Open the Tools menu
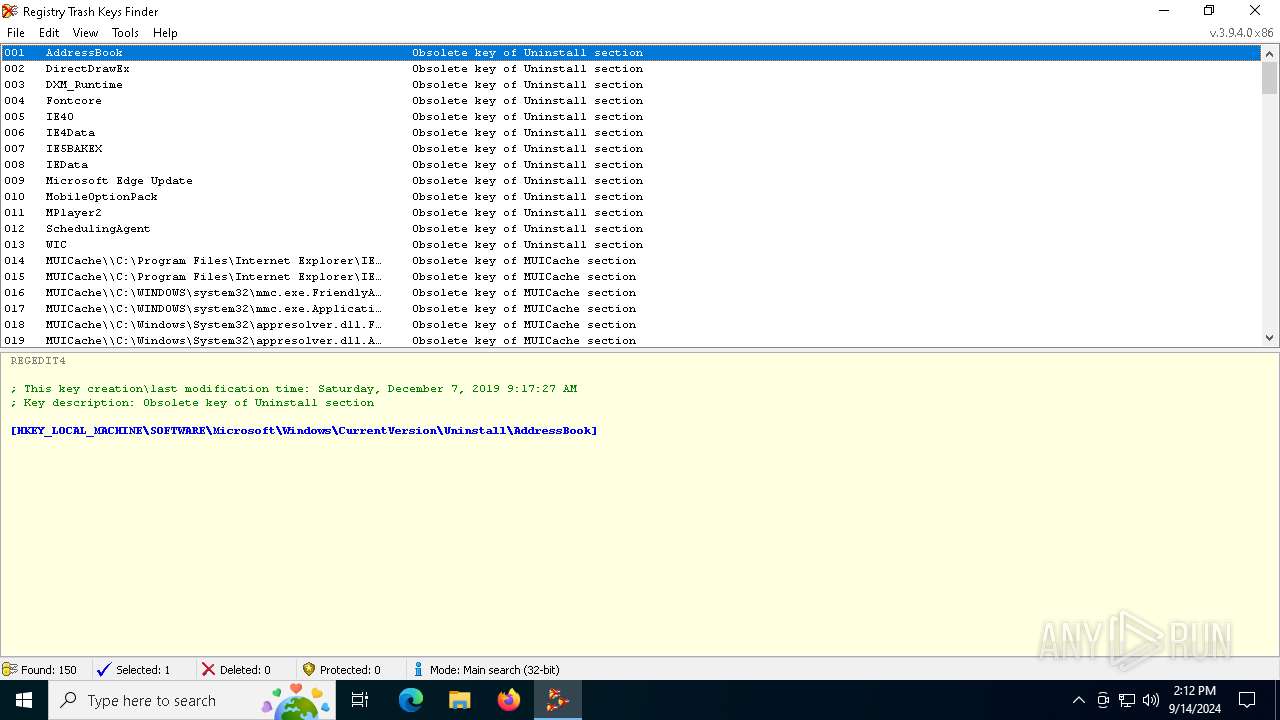Screen dimensions: 1280x720 click(x=125, y=33)
